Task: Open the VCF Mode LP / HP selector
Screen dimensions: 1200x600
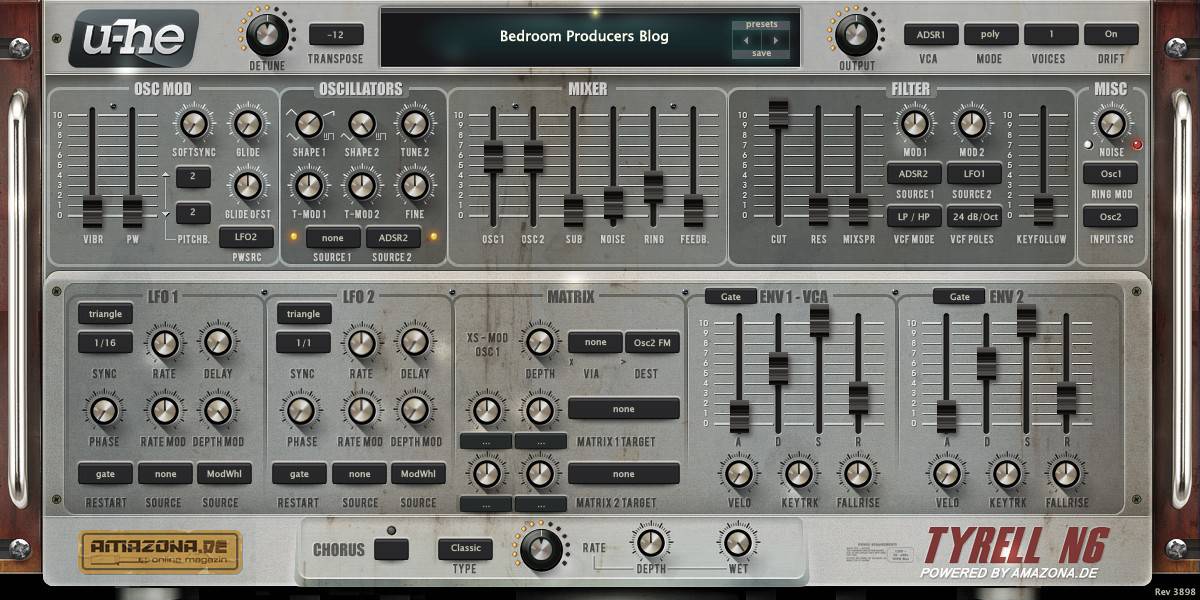Action: [910, 216]
